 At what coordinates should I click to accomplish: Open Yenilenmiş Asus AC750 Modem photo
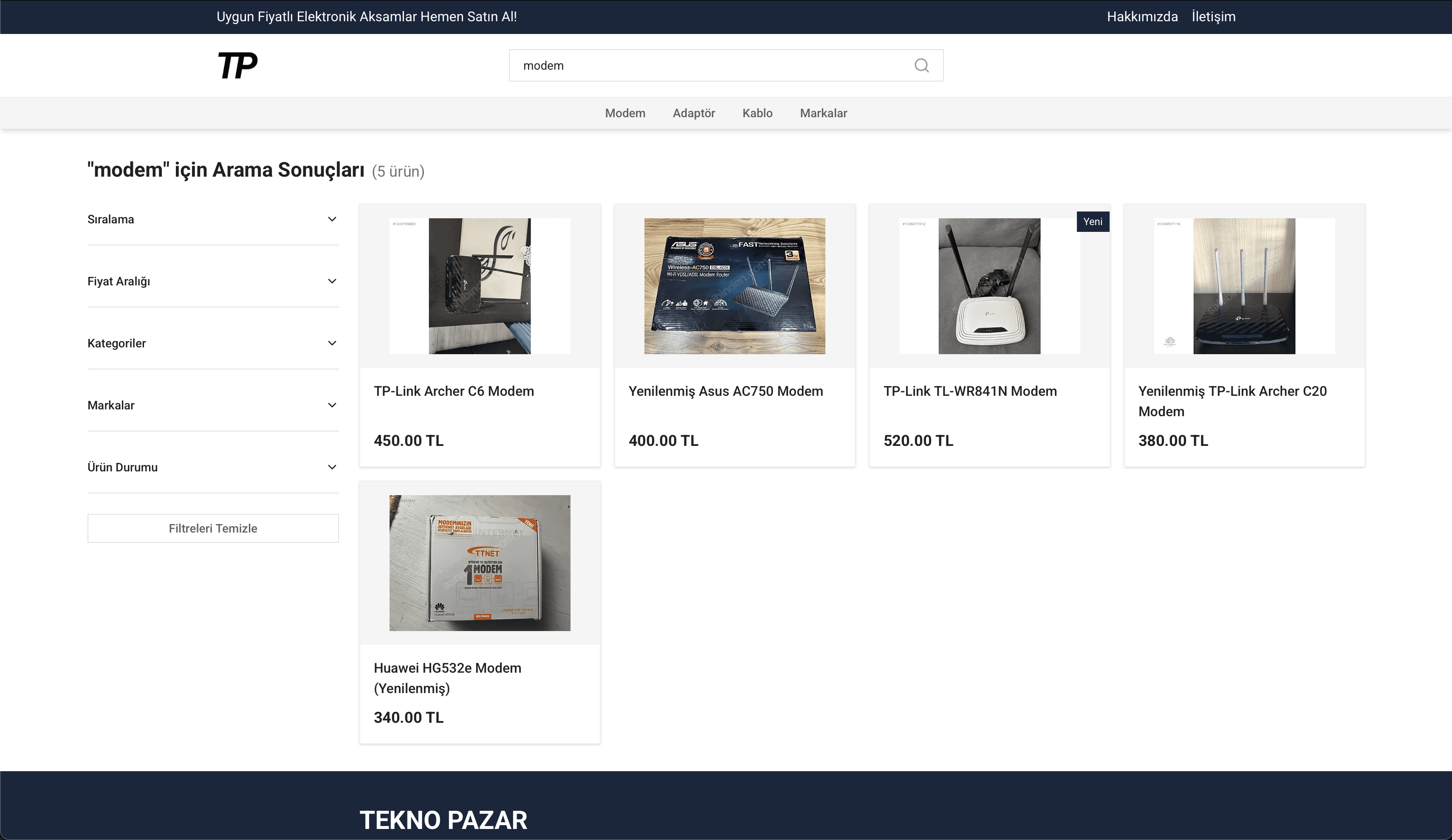734,286
